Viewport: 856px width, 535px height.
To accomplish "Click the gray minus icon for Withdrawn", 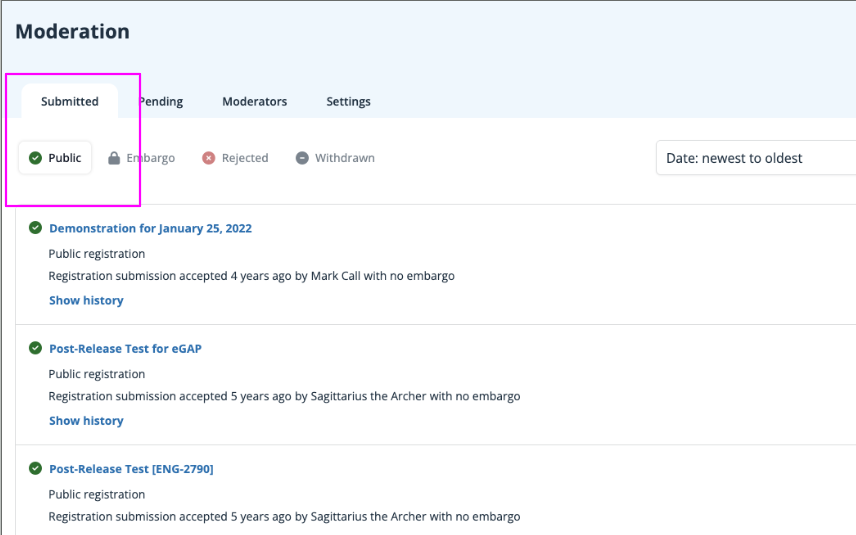I will click(302, 158).
